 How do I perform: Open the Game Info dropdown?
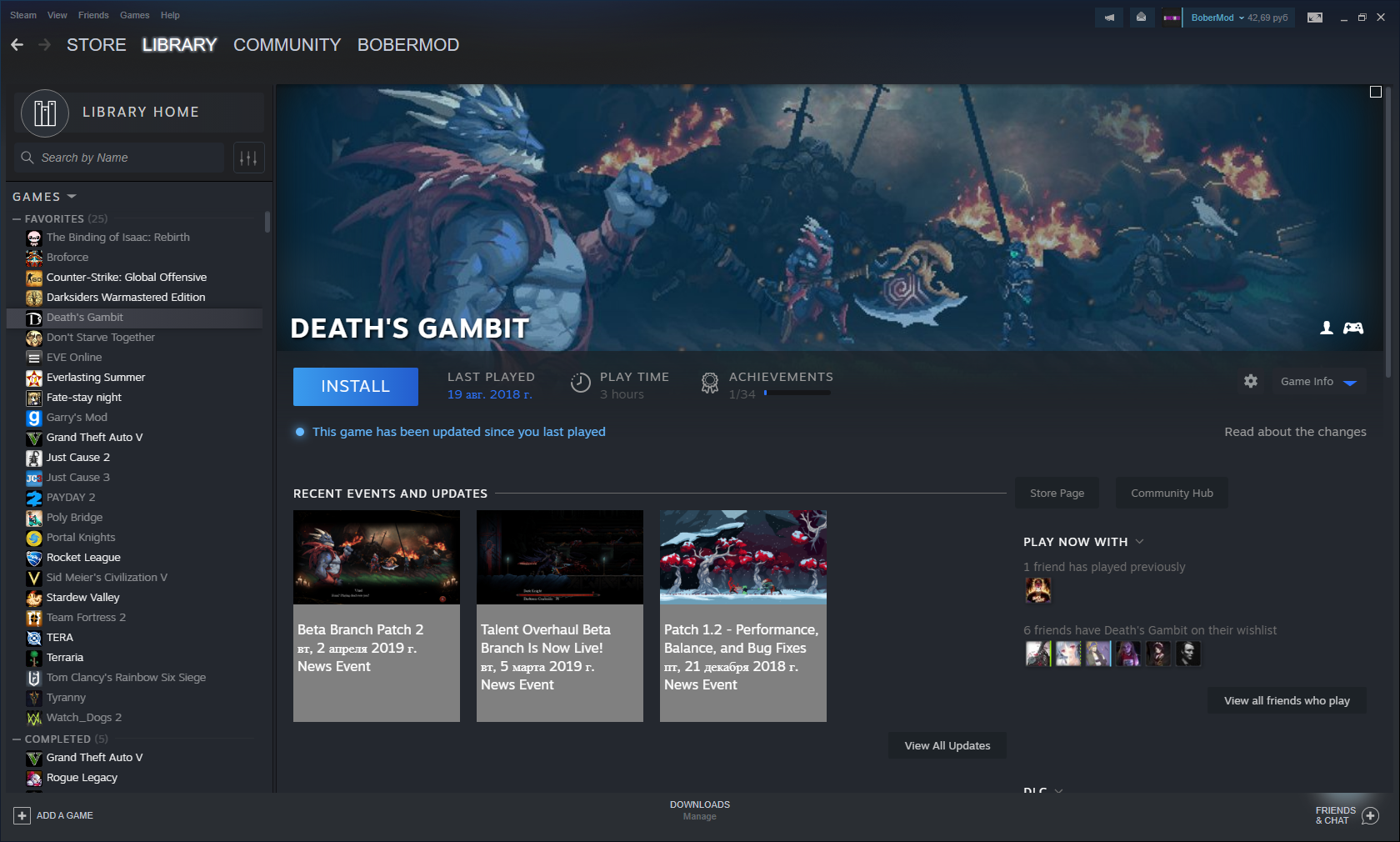pos(1319,382)
